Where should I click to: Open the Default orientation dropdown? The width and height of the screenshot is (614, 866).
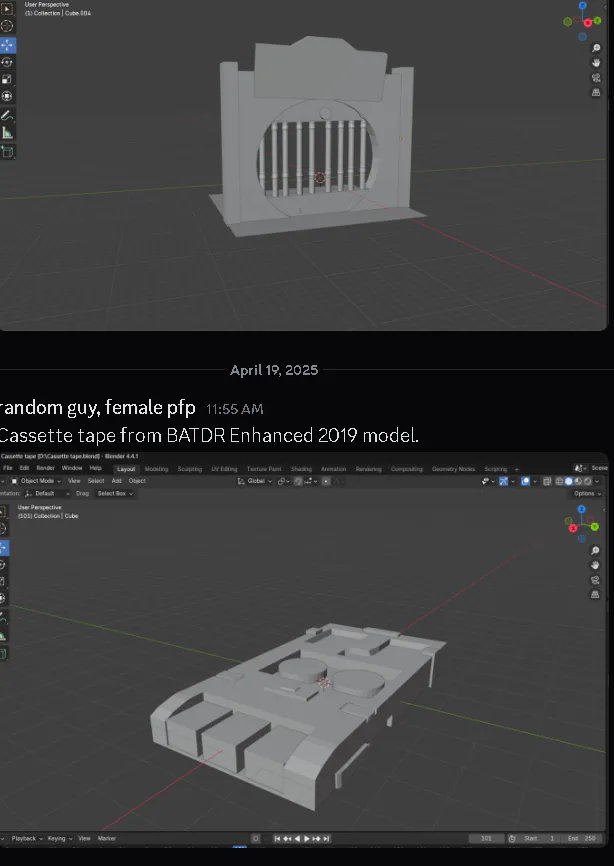(47, 493)
